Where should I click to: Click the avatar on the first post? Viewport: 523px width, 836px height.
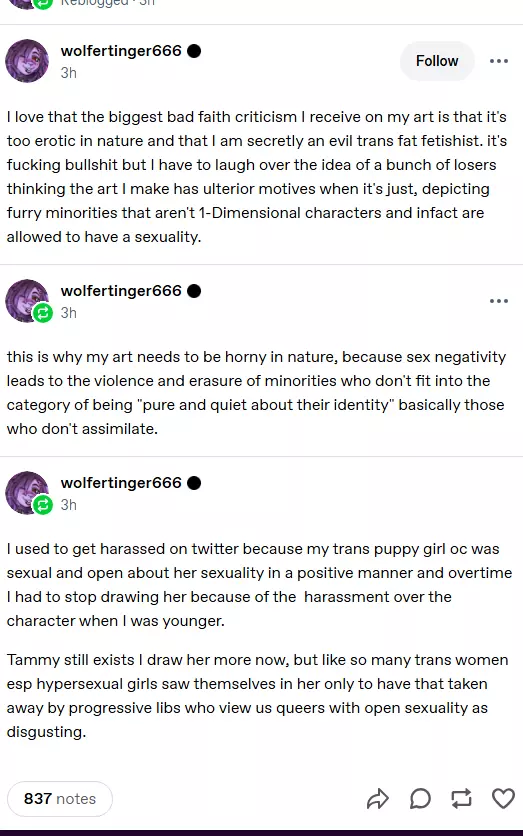pos(27,61)
